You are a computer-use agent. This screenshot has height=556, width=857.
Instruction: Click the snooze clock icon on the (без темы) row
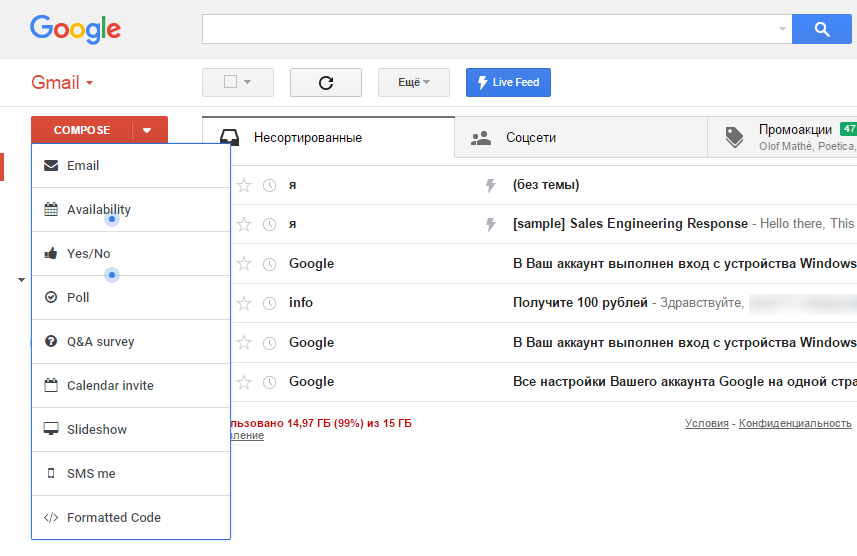point(269,185)
